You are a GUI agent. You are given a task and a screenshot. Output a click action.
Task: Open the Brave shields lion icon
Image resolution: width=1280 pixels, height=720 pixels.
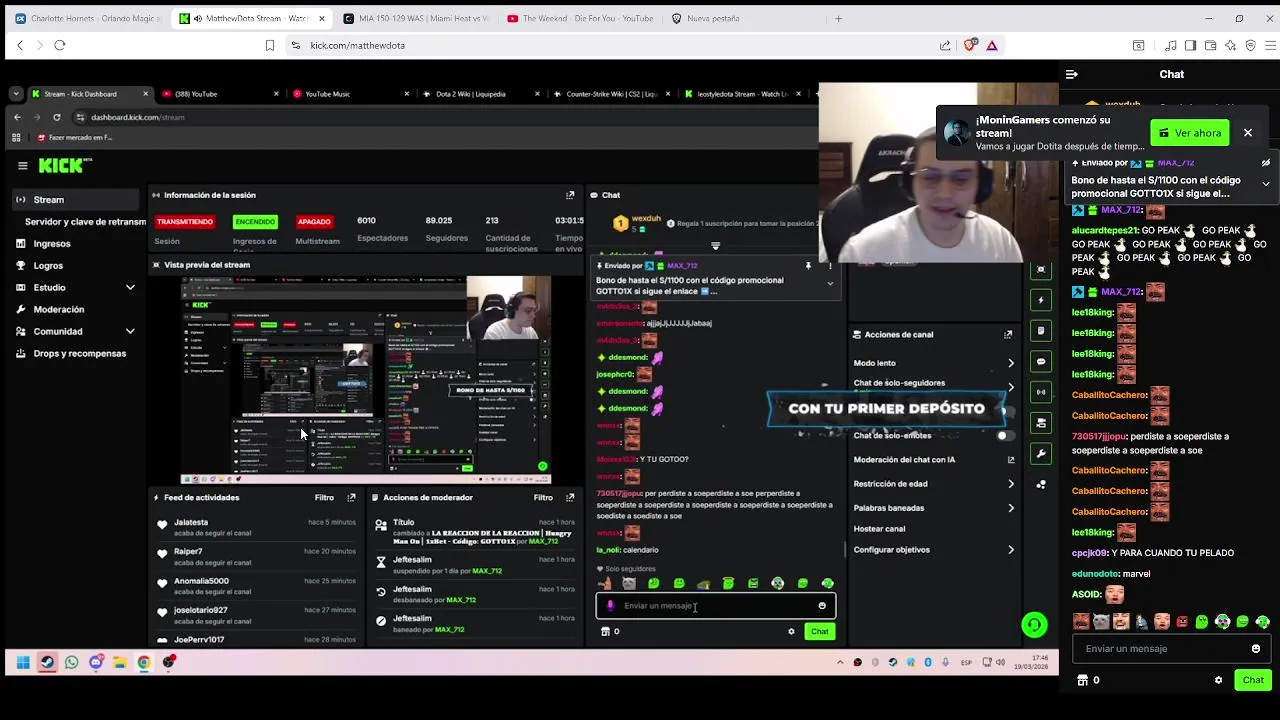(x=969, y=45)
